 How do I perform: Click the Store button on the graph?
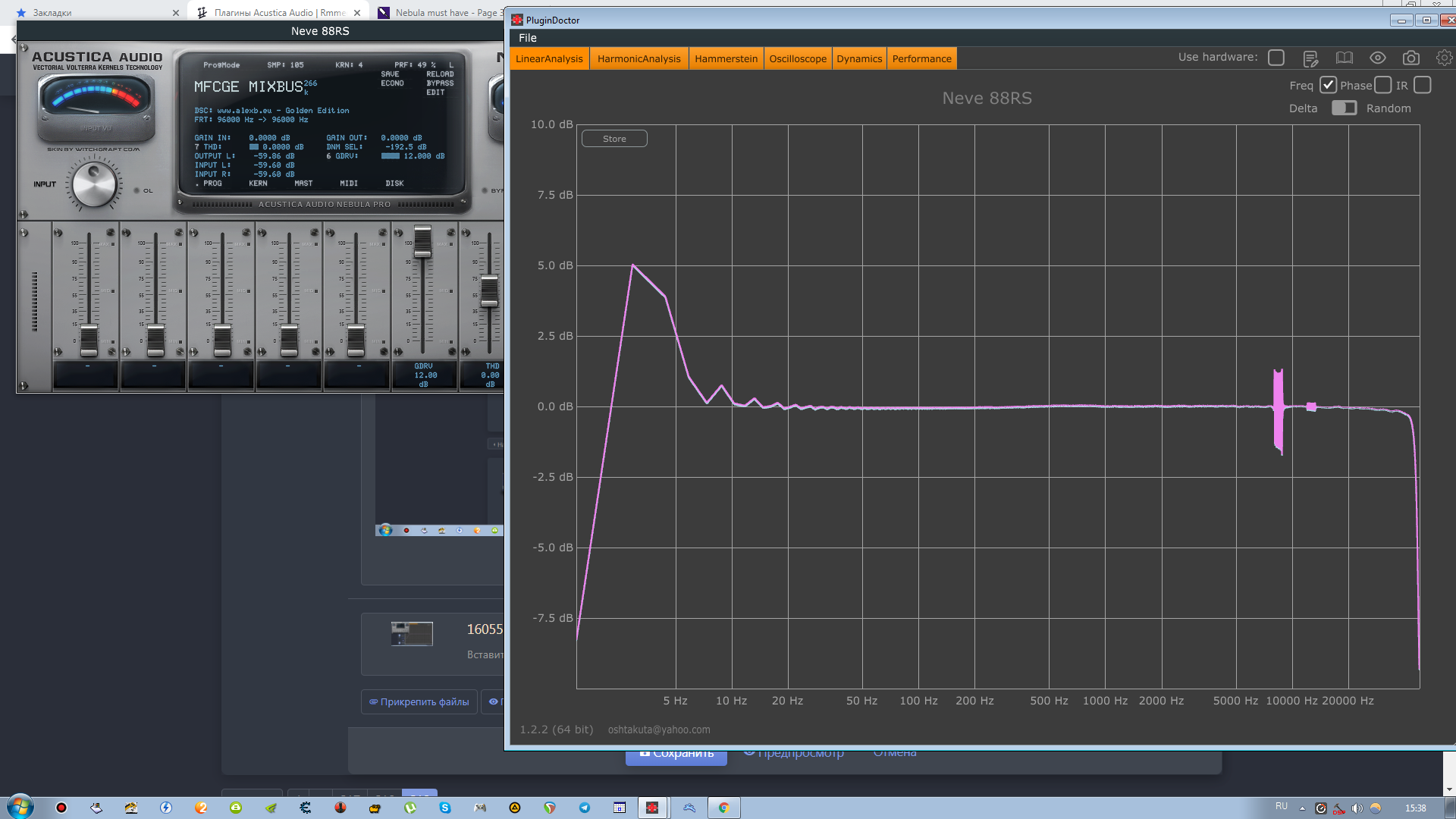614,139
